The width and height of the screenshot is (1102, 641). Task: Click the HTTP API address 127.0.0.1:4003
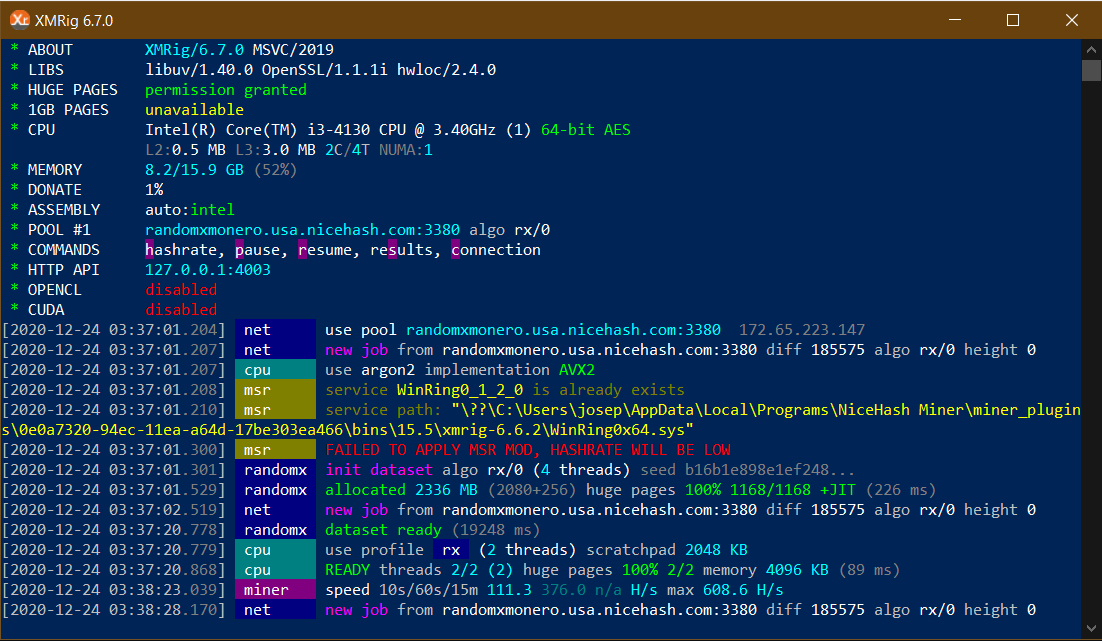point(207,270)
